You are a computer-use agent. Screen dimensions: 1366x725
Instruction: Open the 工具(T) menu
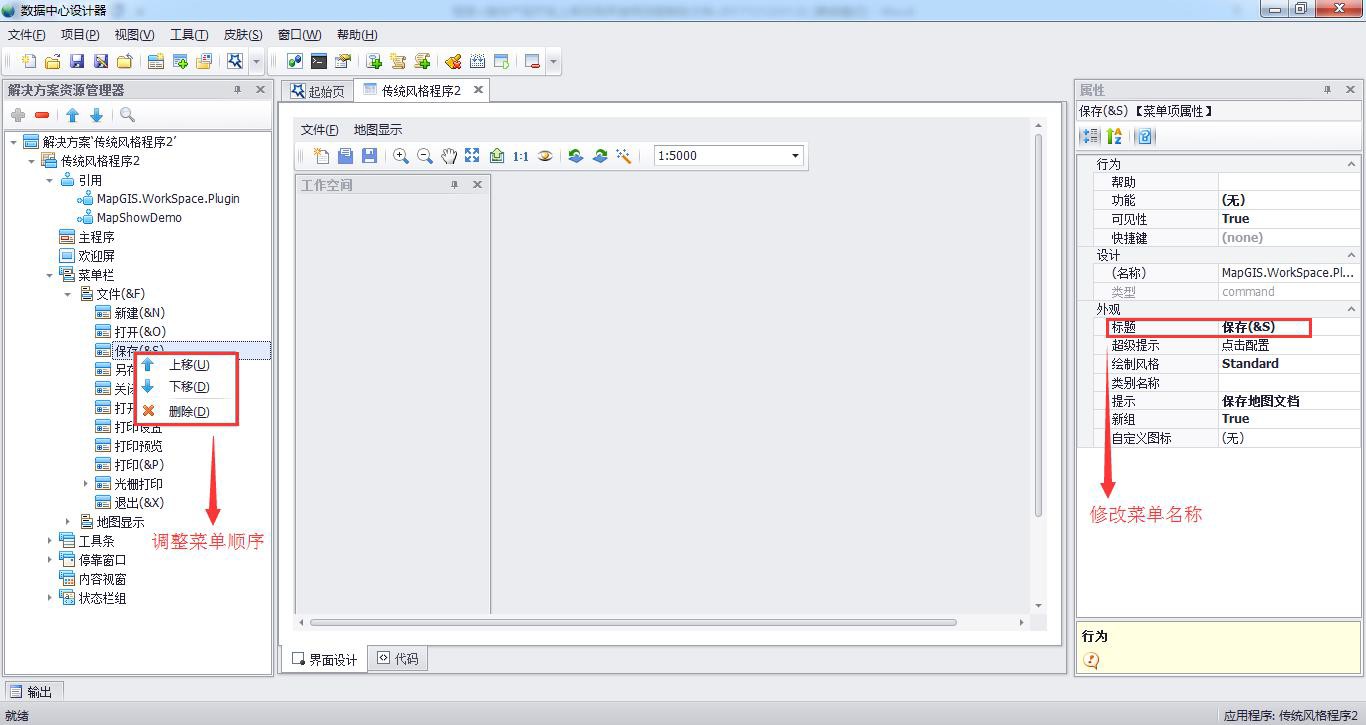click(189, 35)
